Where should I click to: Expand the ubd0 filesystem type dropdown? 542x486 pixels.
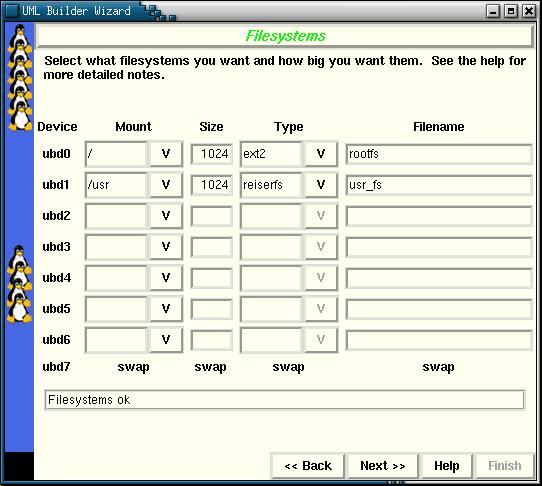(321, 153)
